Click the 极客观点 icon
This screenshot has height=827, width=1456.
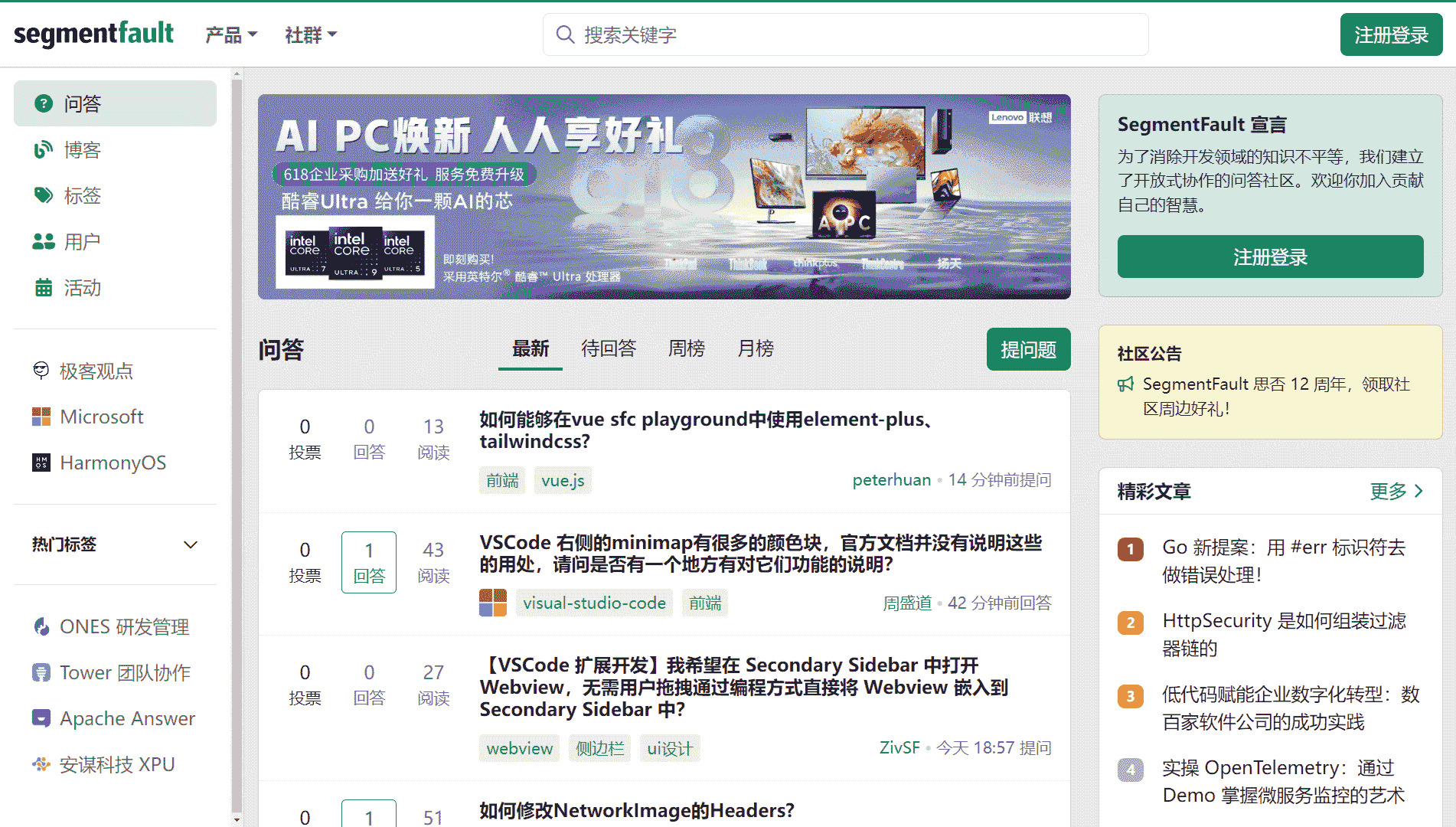pyautogui.click(x=41, y=371)
